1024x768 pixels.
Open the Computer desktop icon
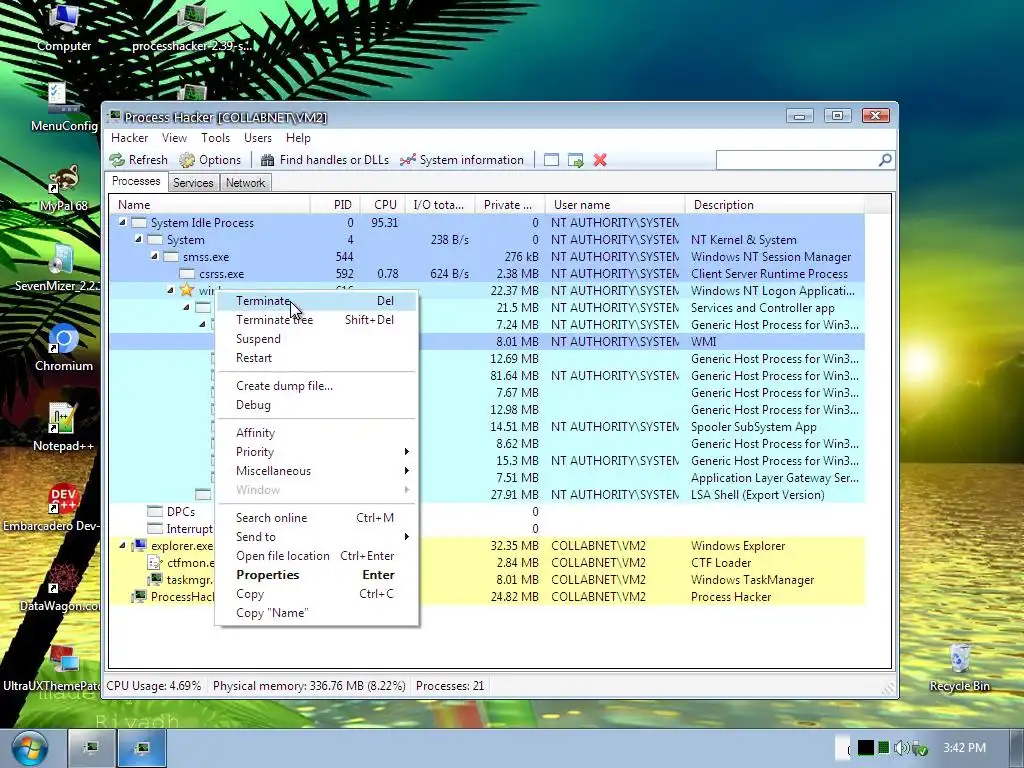pos(64,29)
